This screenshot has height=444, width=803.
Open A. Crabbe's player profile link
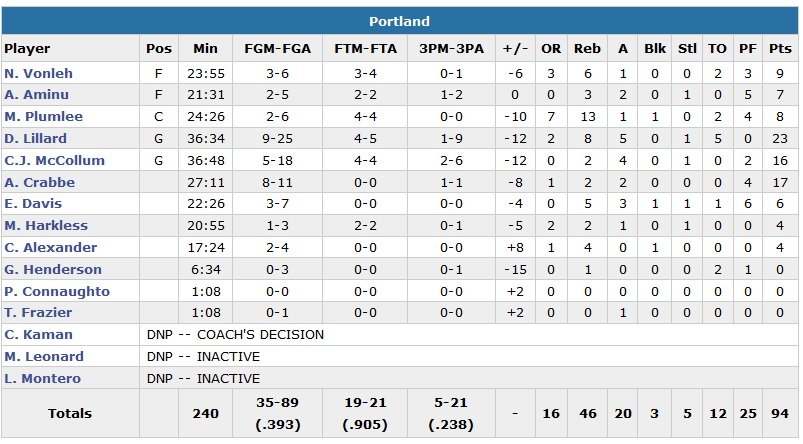(39, 183)
